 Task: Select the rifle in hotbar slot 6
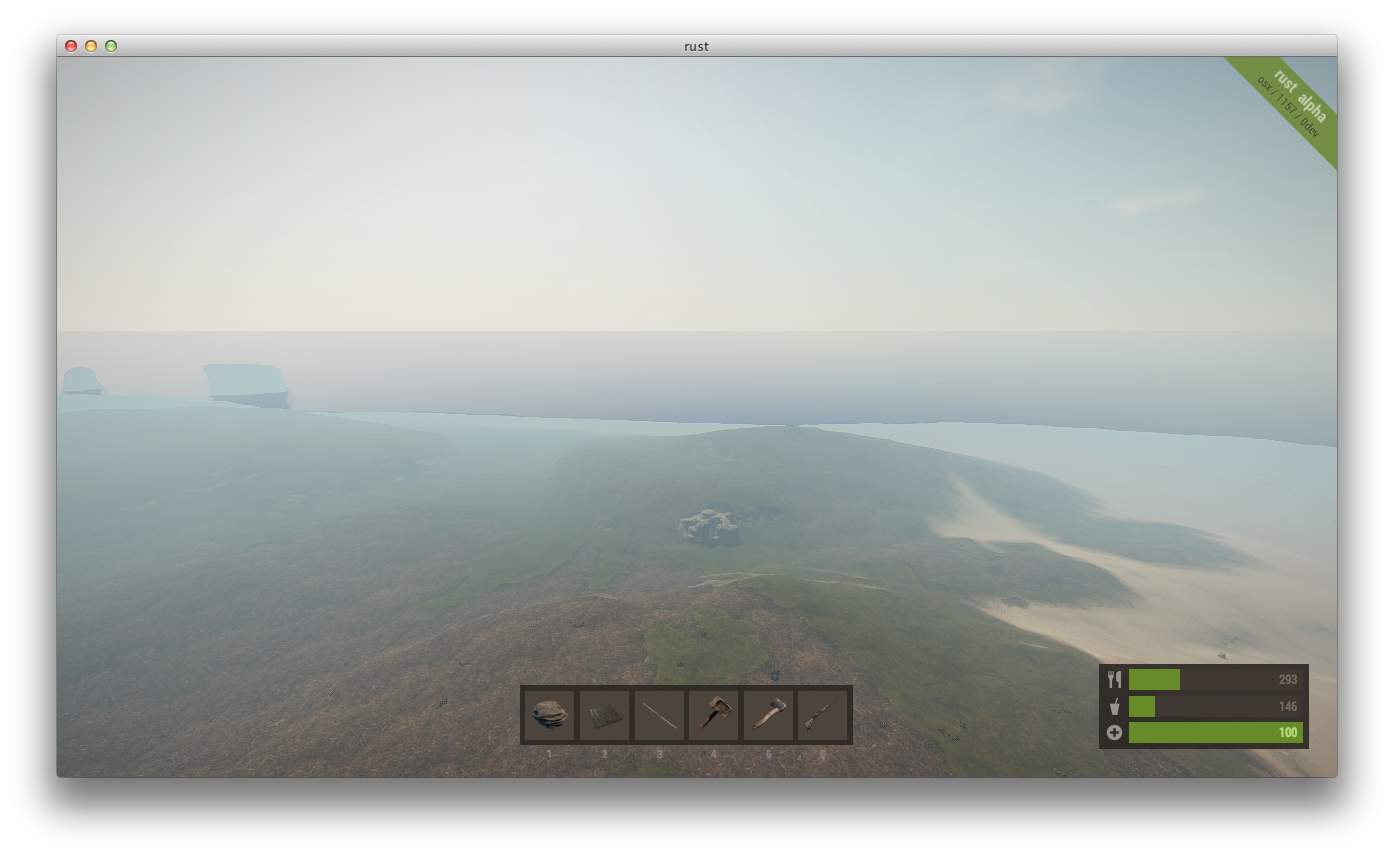pos(822,715)
